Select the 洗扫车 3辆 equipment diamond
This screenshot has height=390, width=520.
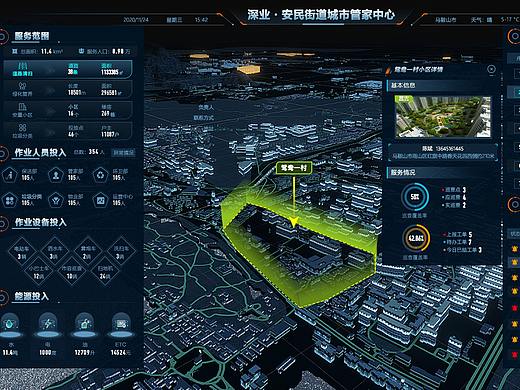(x=120, y=252)
